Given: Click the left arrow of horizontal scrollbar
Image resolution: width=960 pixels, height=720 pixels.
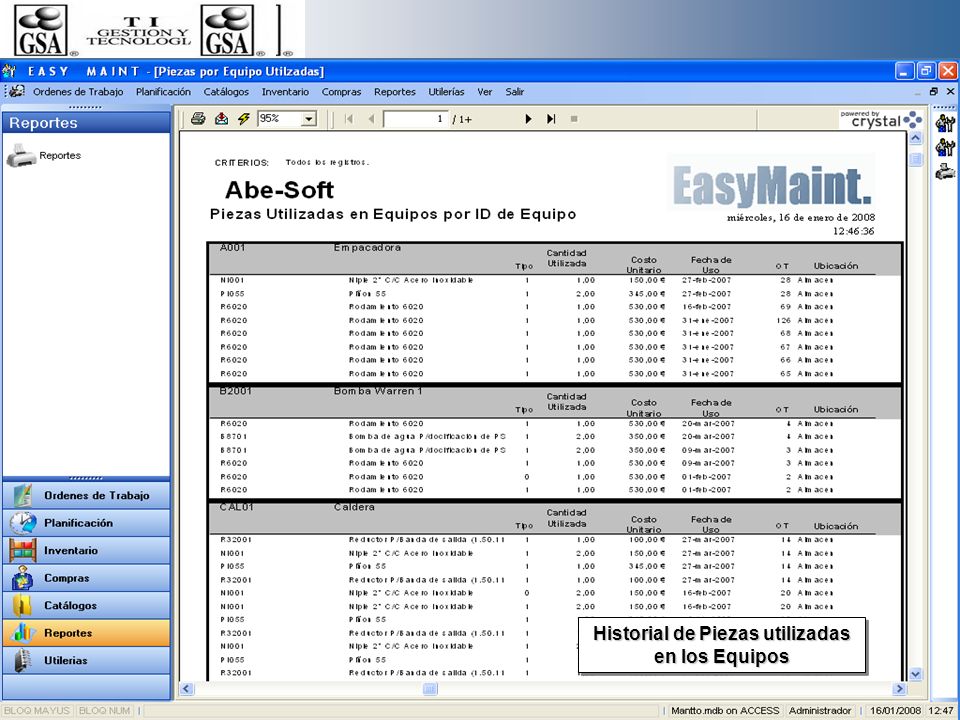Looking at the screenshot, I should pos(187,689).
